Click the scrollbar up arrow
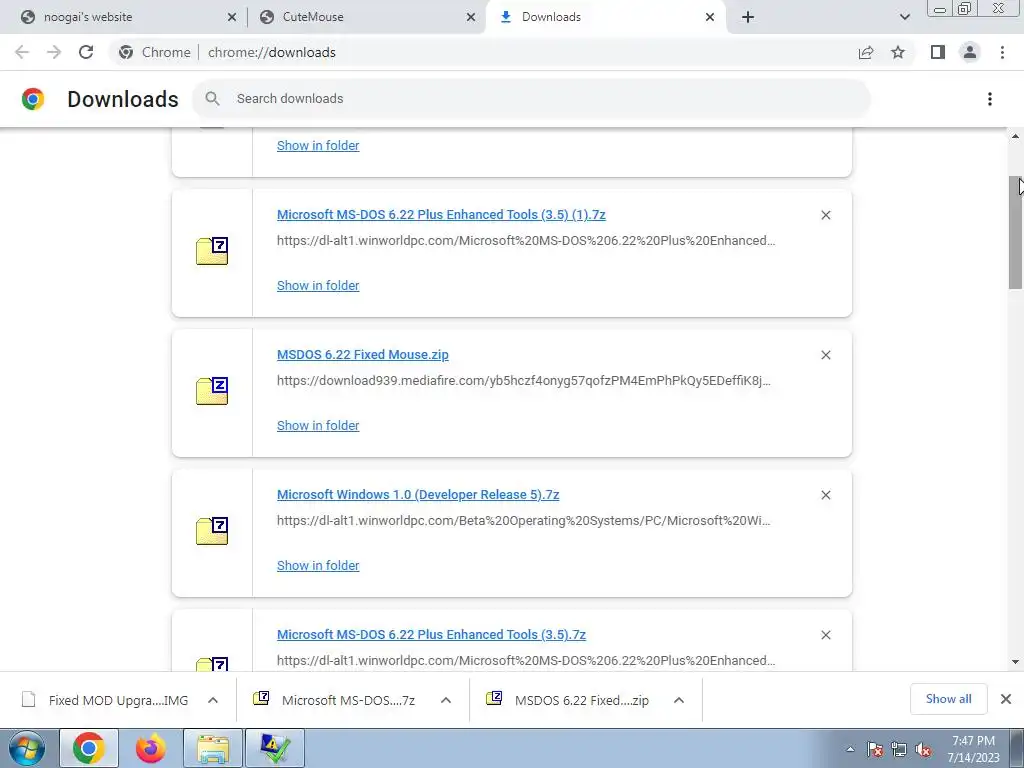This screenshot has width=1024, height=768. pyautogui.click(x=1015, y=136)
